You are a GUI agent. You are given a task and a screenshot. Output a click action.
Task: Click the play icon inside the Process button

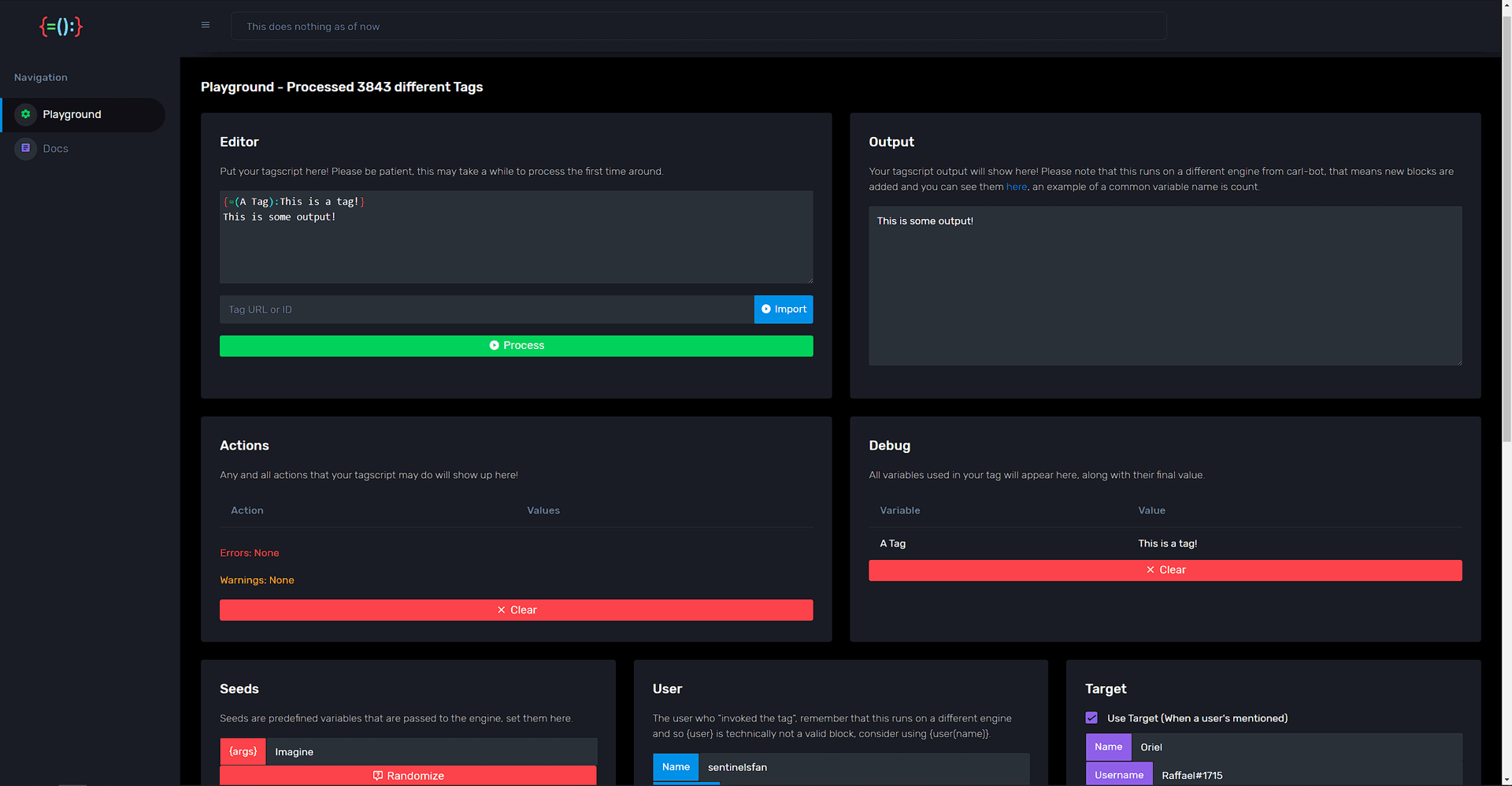495,345
